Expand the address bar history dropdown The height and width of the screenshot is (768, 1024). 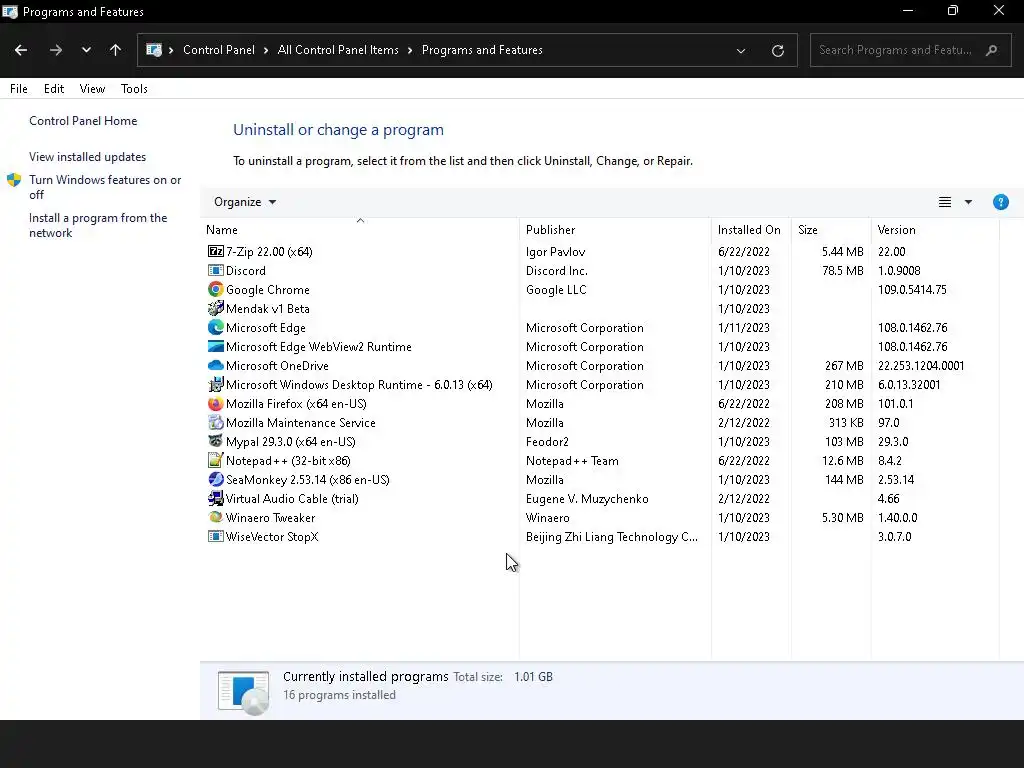741,50
